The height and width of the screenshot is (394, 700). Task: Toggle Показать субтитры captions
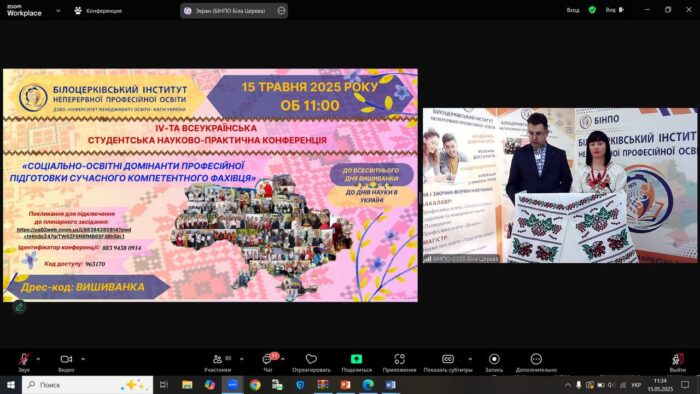pyautogui.click(x=448, y=359)
